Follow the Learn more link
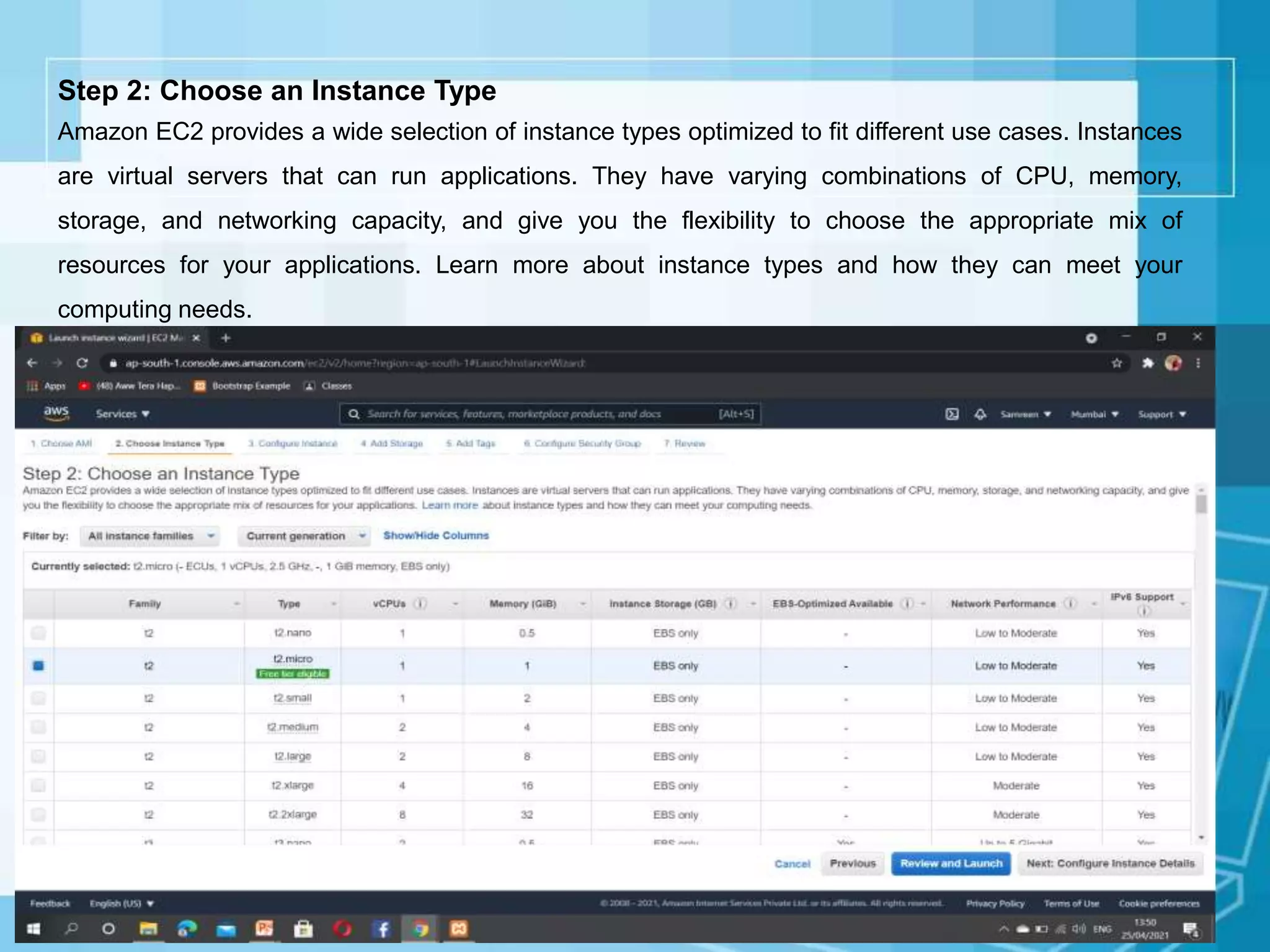This screenshot has height=952, width=1270. point(450,505)
